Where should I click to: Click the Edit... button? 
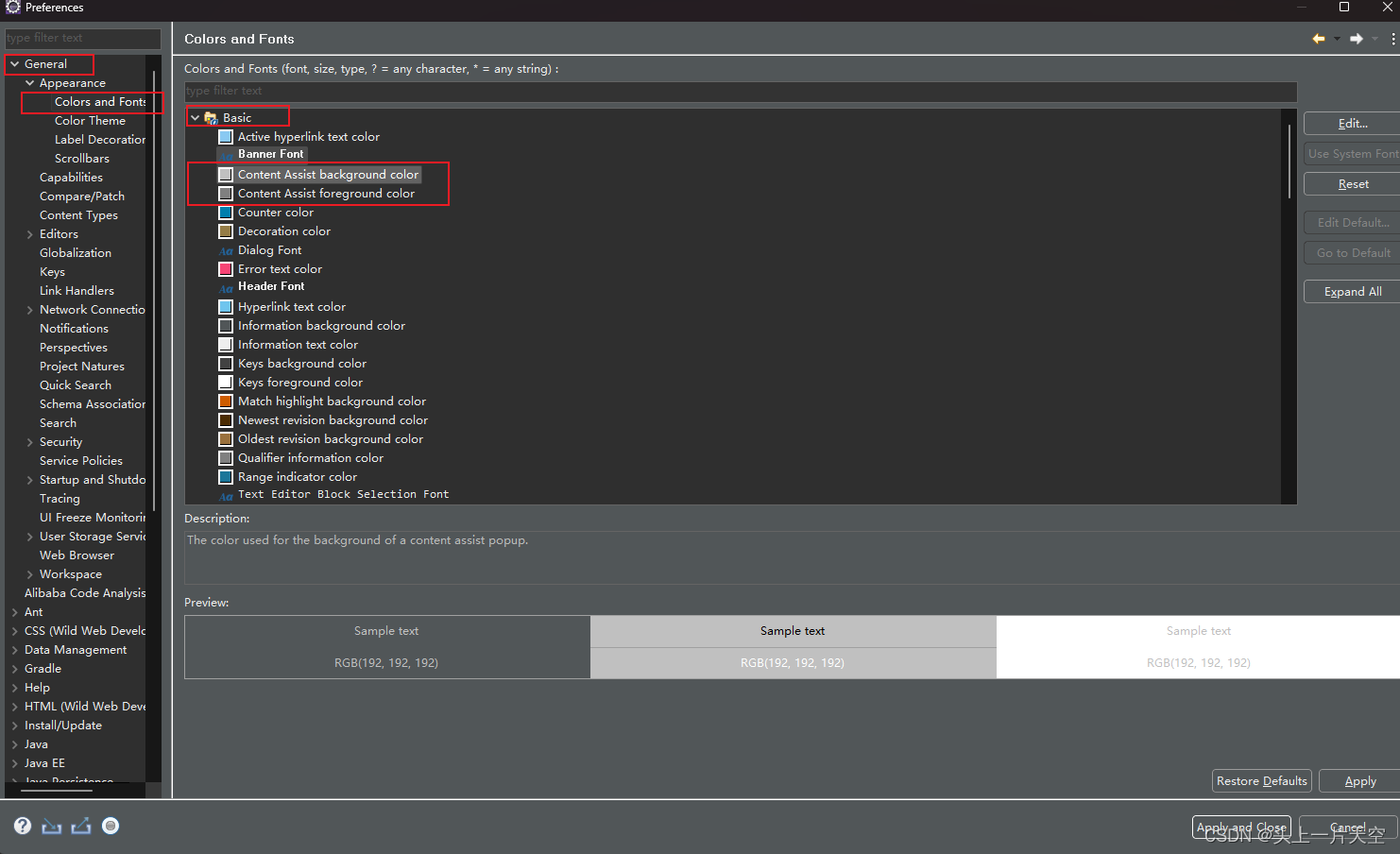pyautogui.click(x=1352, y=124)
